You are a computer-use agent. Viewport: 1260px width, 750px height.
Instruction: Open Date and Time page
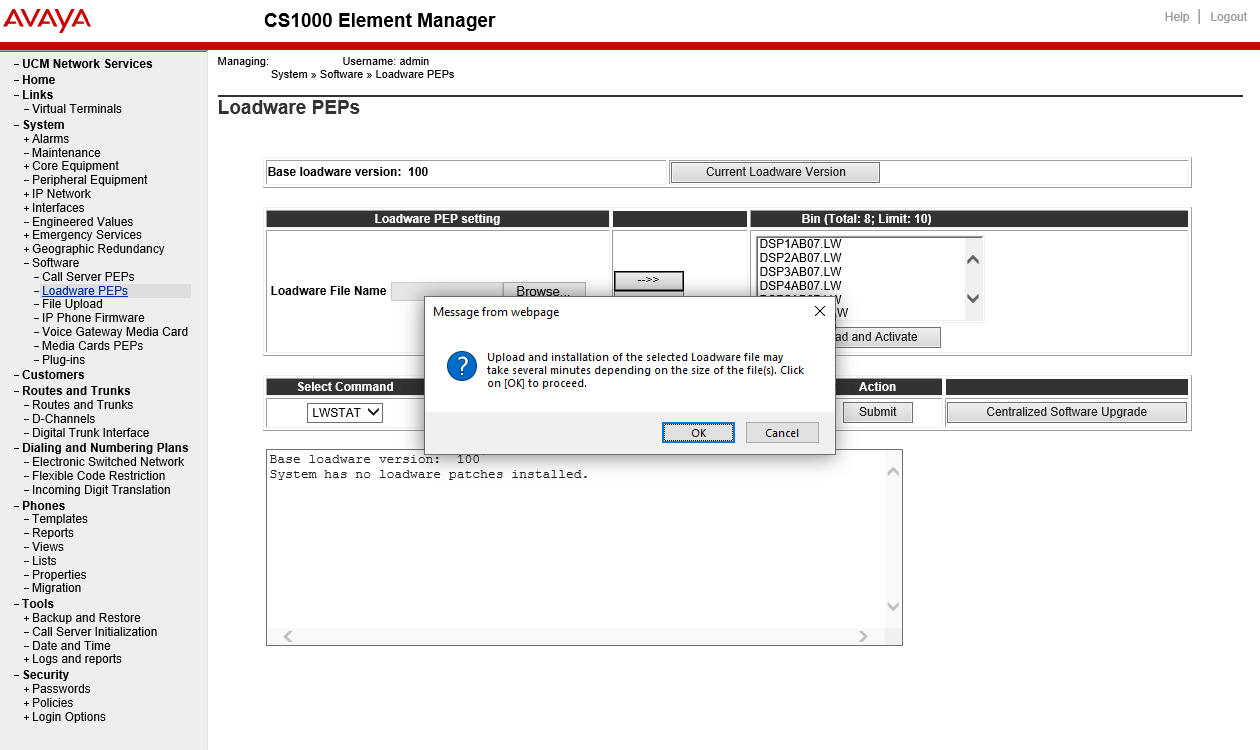click(x=71, y=646)
